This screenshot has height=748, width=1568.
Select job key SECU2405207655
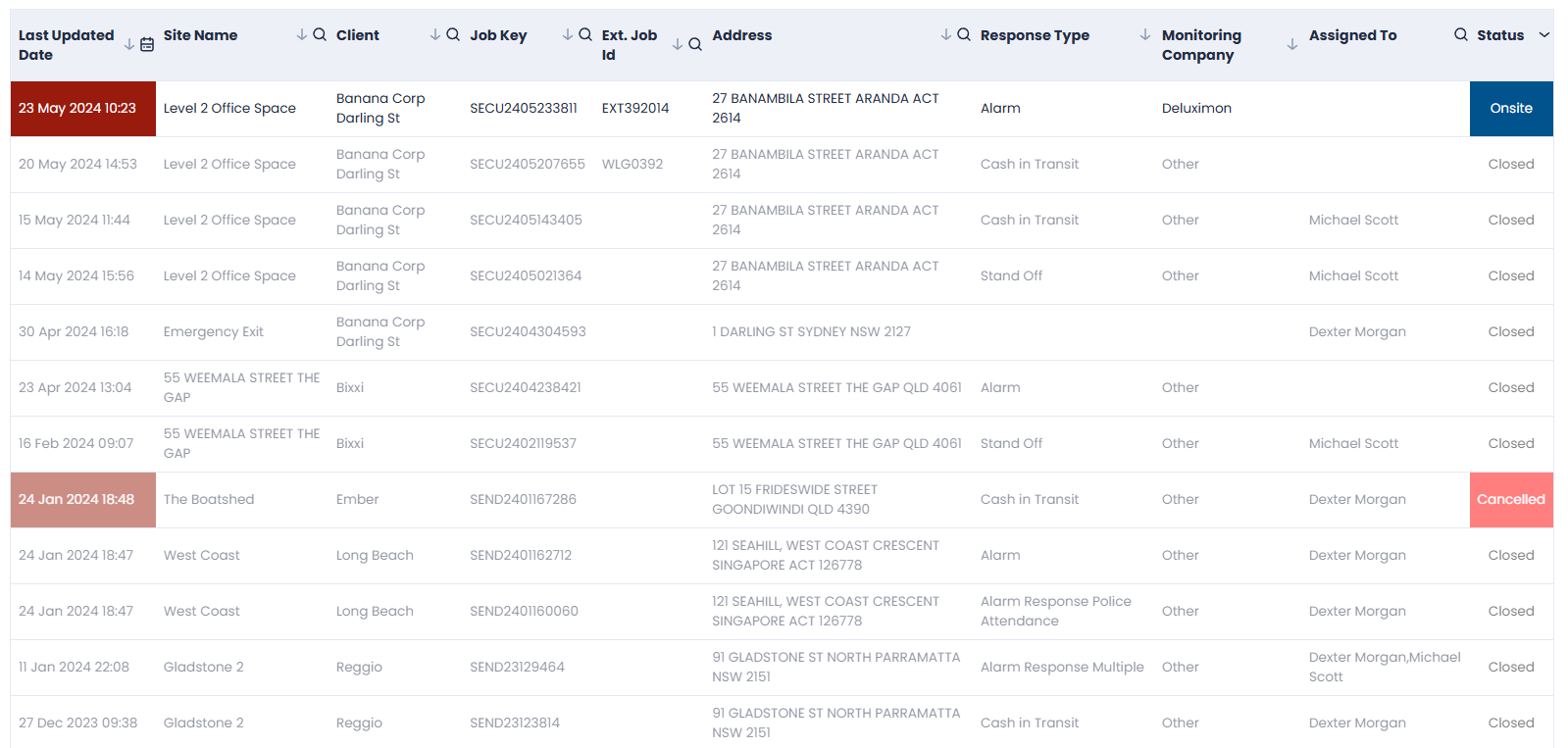pyautogui.click(x=528, y=164)
